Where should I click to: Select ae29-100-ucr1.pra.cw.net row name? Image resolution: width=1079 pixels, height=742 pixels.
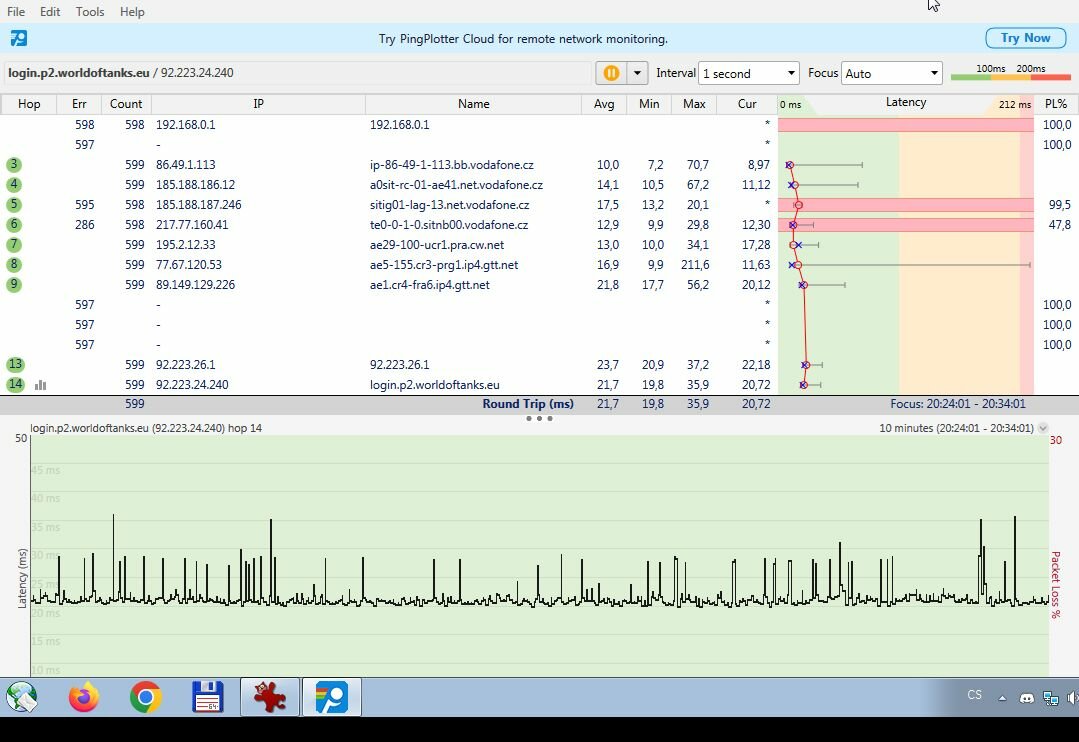(x=437, y=244)
